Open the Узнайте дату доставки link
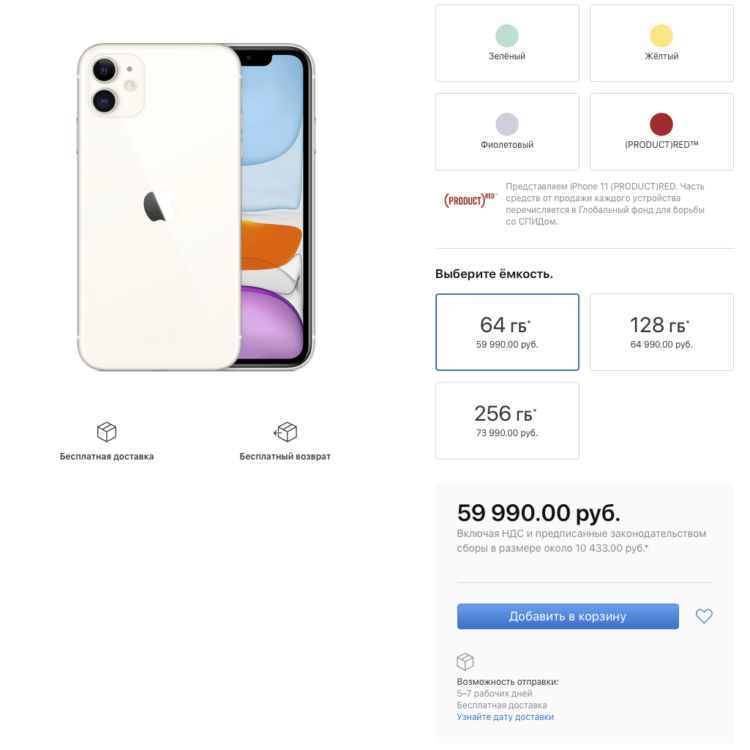This screenshot has height=750, width=750. (505, 717)
